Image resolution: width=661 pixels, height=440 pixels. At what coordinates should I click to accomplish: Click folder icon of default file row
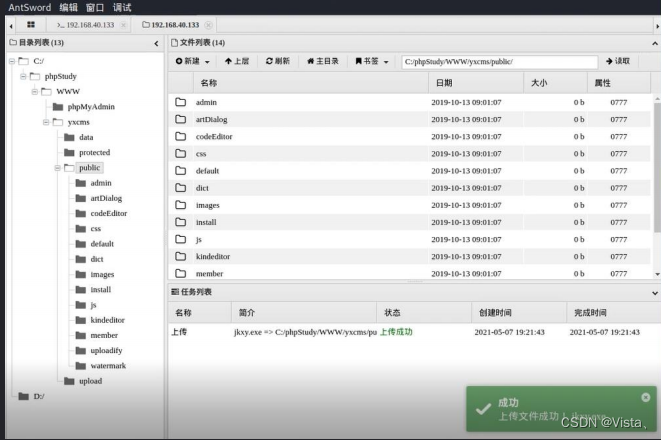click(x=180, y=171)
